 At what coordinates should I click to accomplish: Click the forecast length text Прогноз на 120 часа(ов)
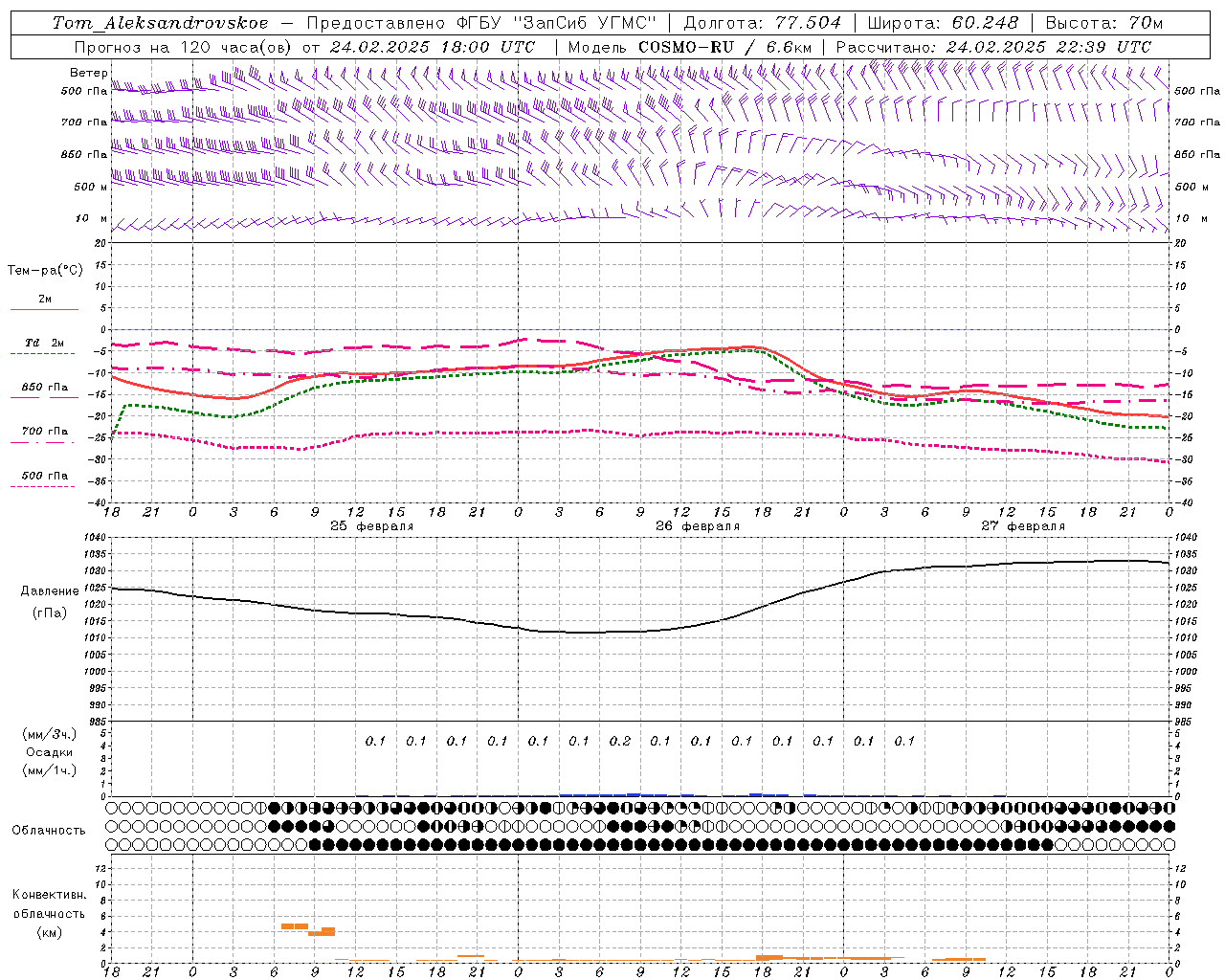184,47
